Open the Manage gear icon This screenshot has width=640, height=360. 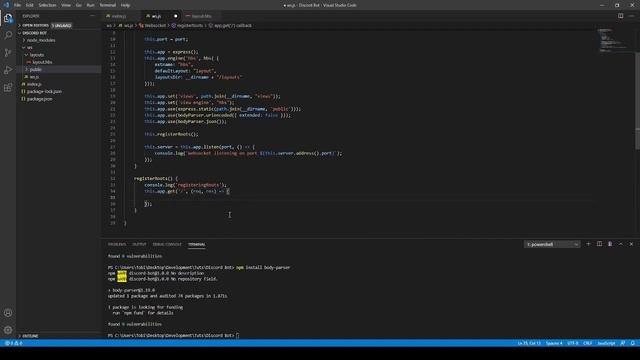coord(8,330)
